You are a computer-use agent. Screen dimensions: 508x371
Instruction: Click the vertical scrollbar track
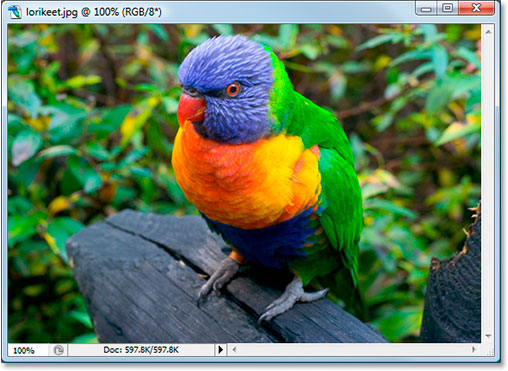tap(488, 184)
